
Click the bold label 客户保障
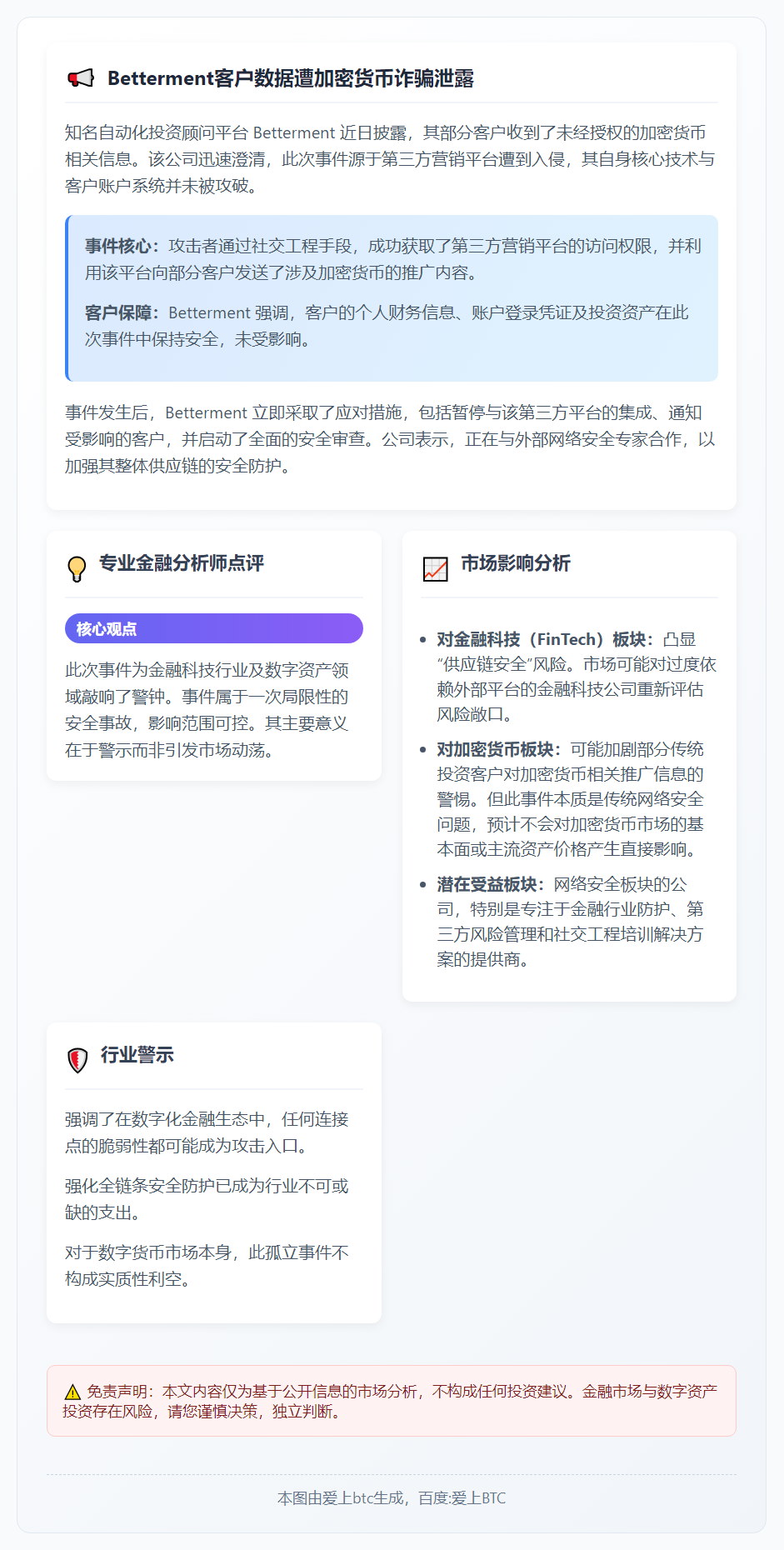(122, 312)
